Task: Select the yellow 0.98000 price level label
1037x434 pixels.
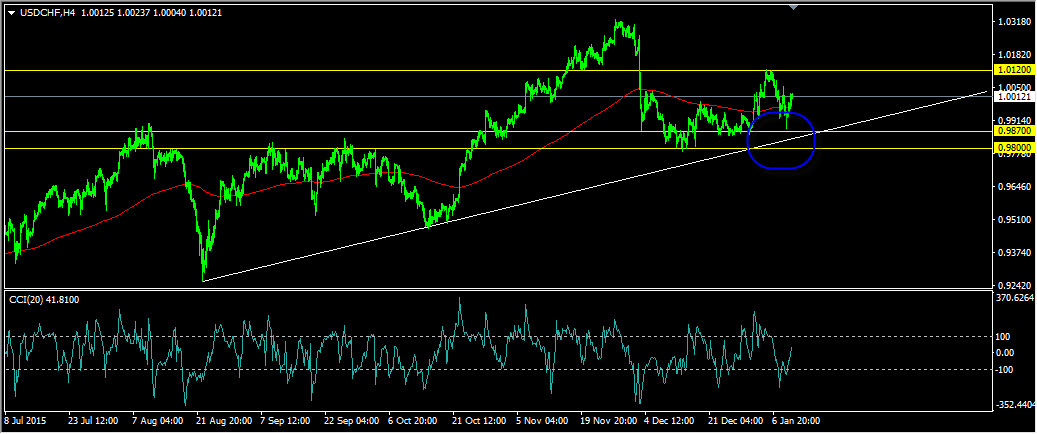Action: pos(1015,148)
